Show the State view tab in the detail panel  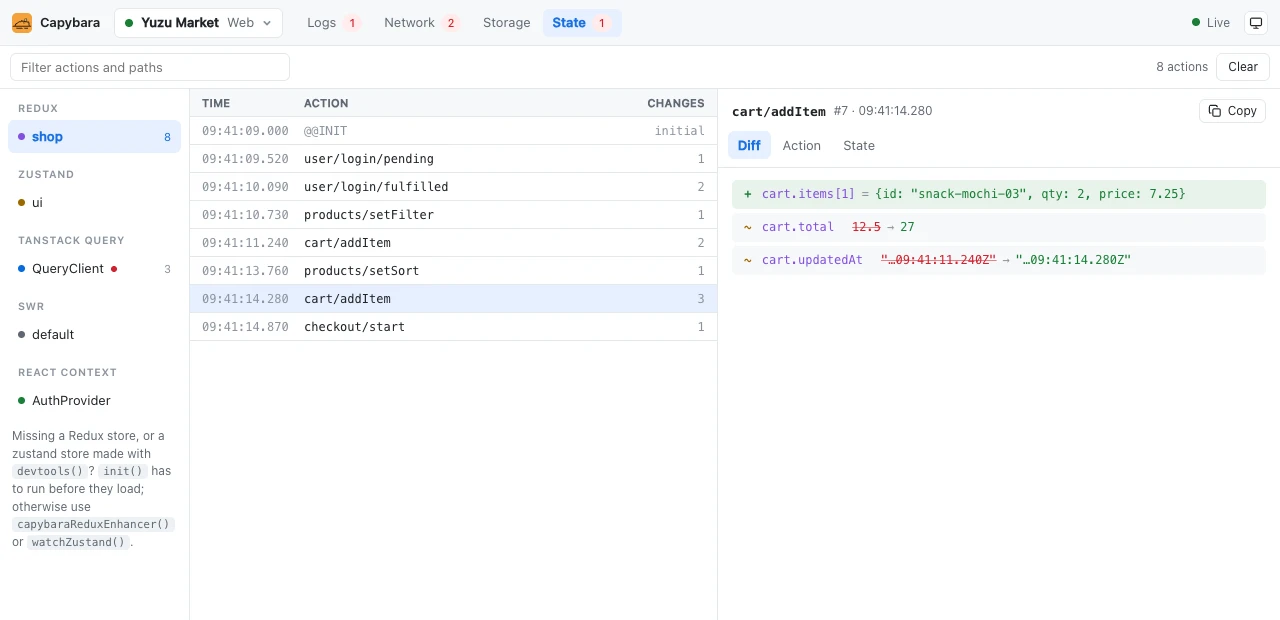(859, 146)
